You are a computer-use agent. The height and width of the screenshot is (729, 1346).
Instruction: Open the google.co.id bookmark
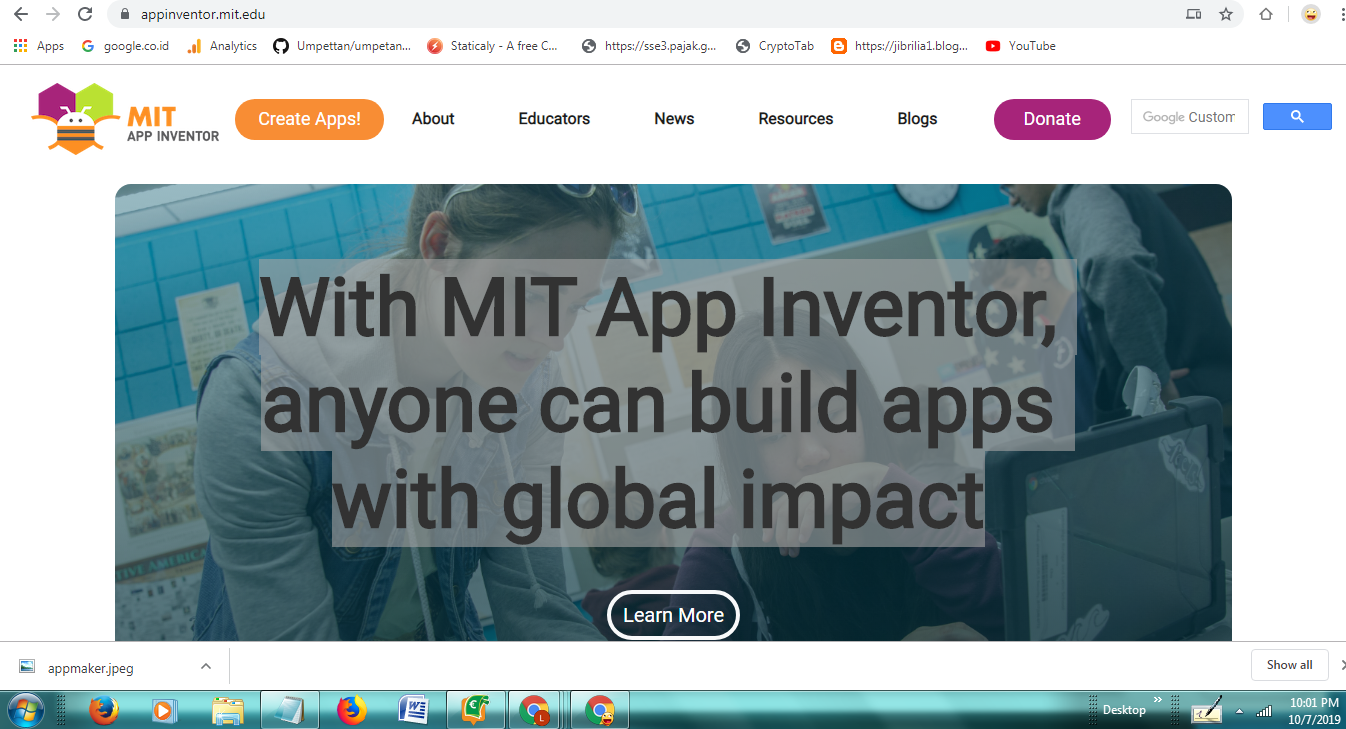pos(125,46)
